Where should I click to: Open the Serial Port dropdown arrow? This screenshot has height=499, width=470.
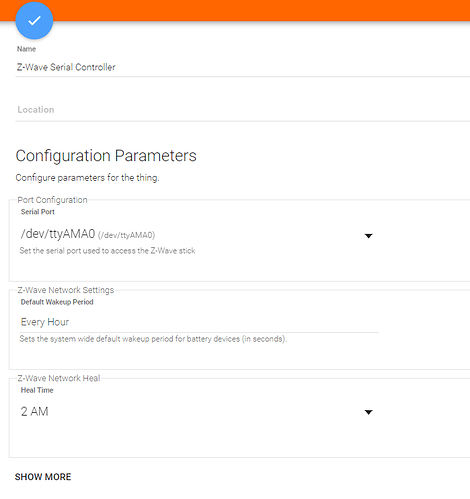368,236
